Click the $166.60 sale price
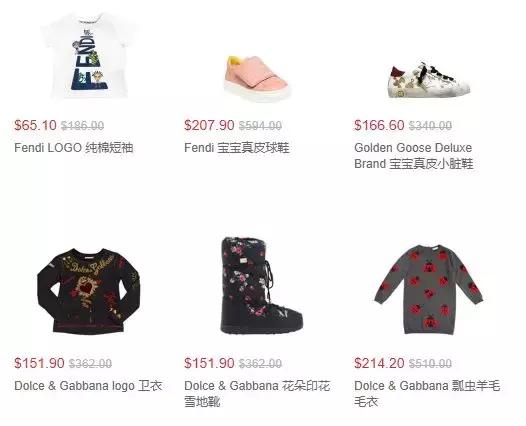Image resolution: width=526 pixels, height=426 pixels. pos(379,125)
